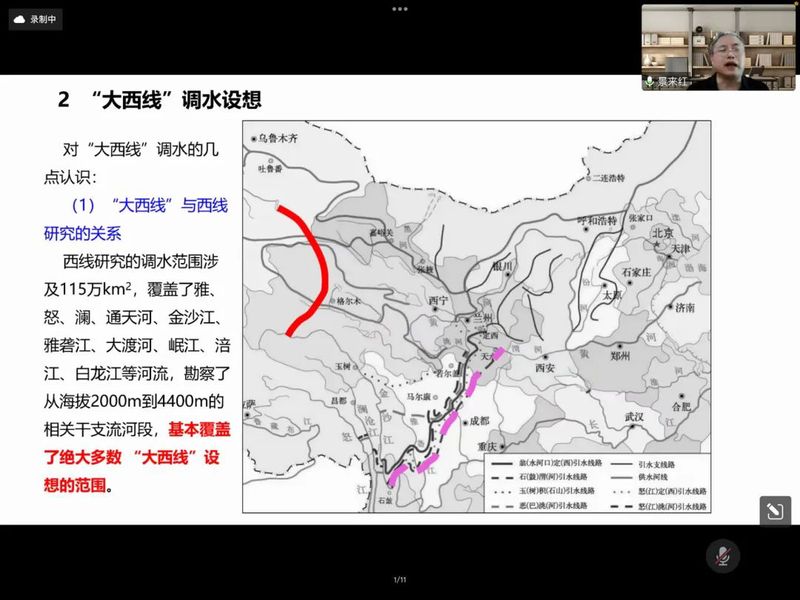This screenshot has width=800, height=600.
Task: Click the speaker's name label 景来红
Action: [x=670, y=82]
